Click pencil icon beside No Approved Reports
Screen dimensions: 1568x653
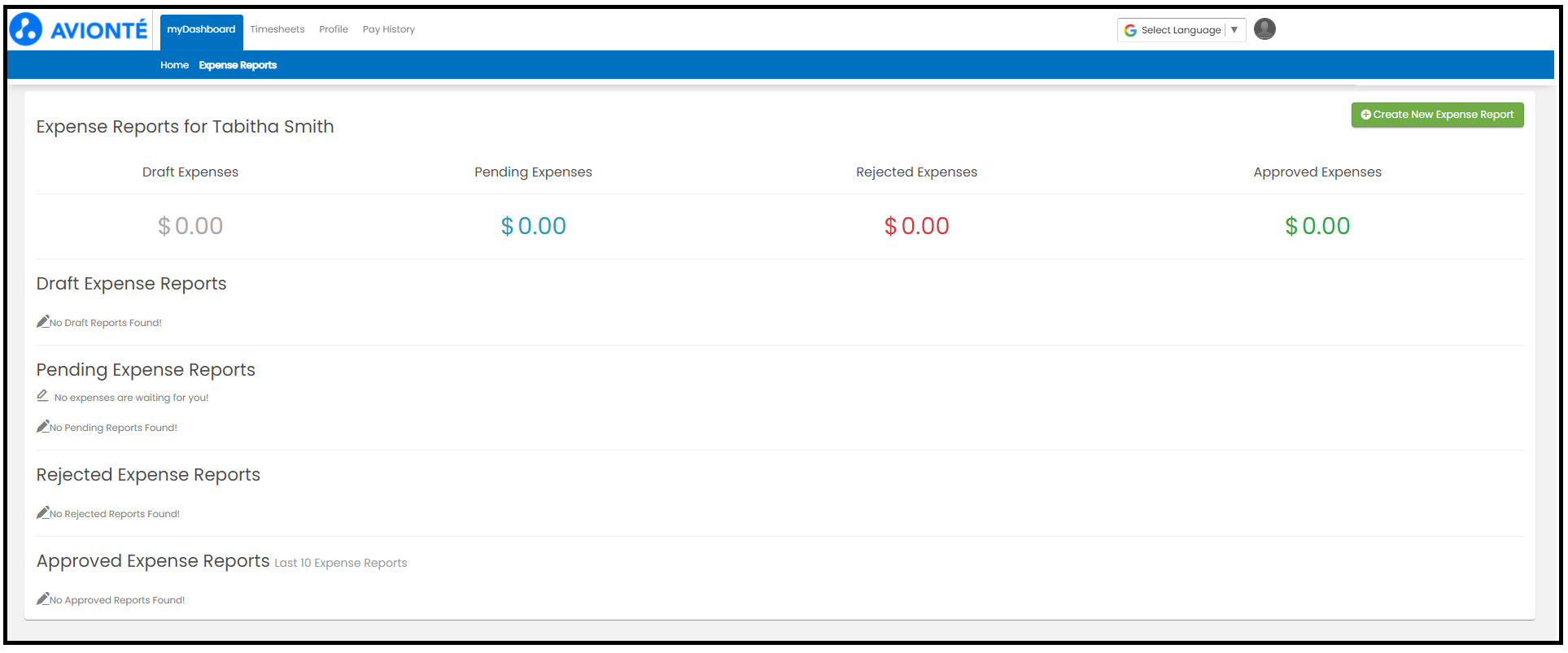click(x=42, y=599)
